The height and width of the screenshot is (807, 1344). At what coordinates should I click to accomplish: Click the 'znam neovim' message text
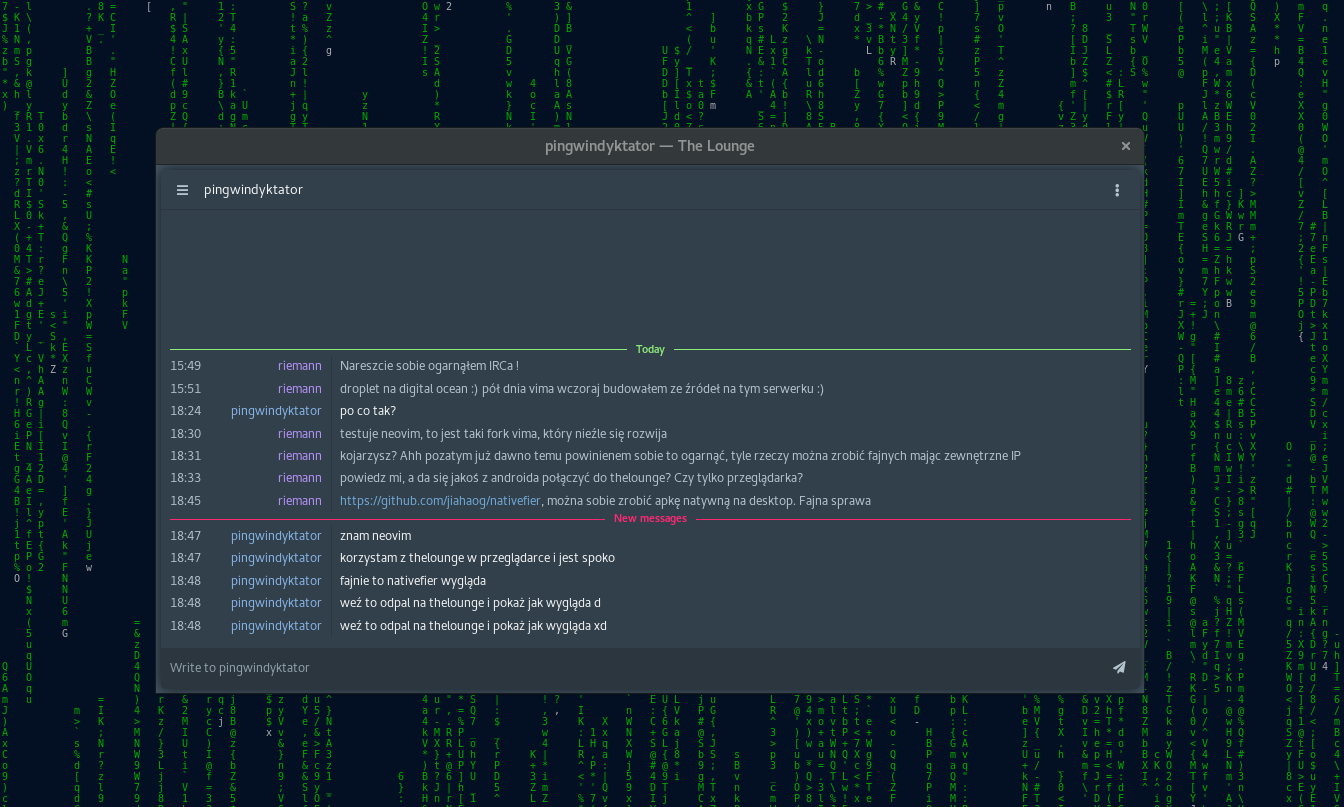coord(375,536)
